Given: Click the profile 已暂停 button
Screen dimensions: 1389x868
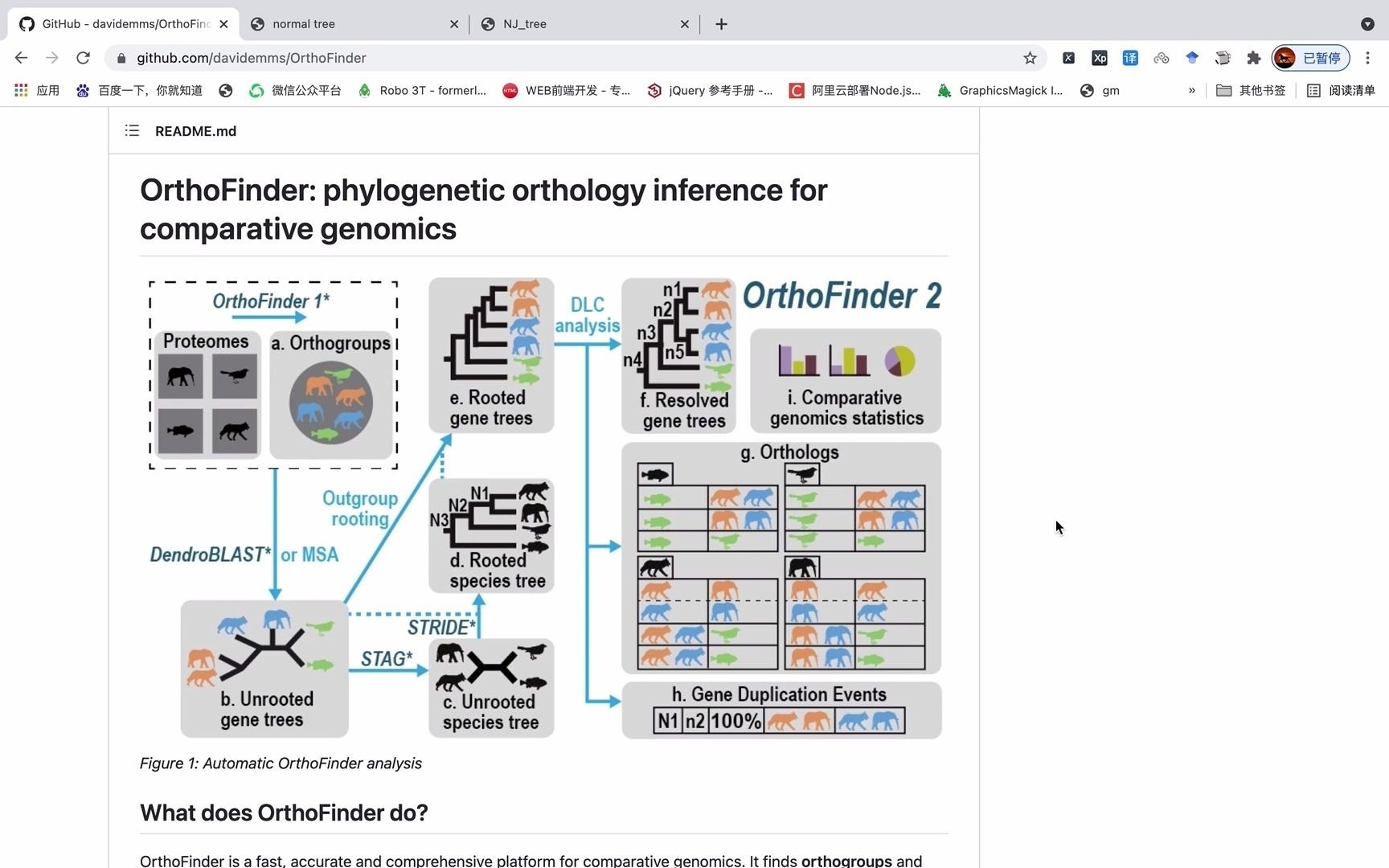Looking at the screenshot, I should coord(1311,58).
